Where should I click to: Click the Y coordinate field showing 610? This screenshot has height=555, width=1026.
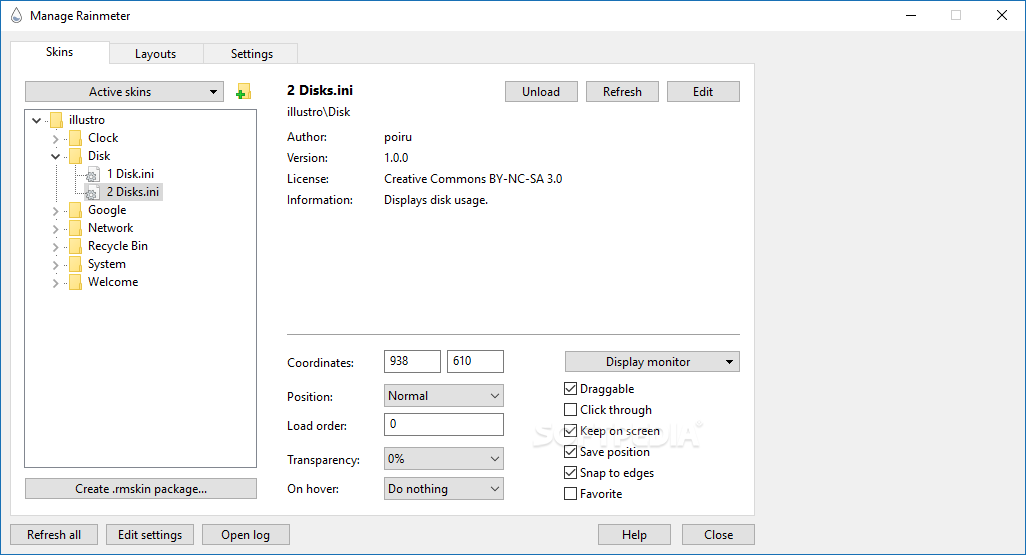pyautogui.click(x=475, y=361)
